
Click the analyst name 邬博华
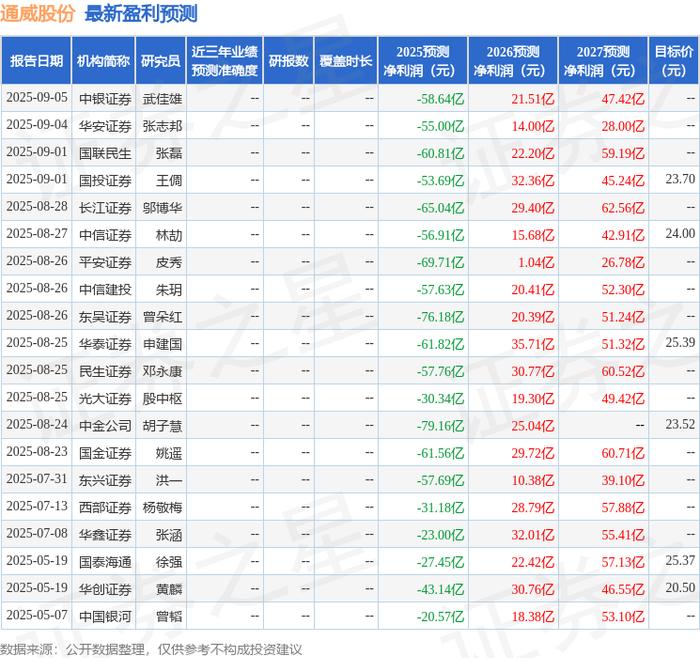162,208
